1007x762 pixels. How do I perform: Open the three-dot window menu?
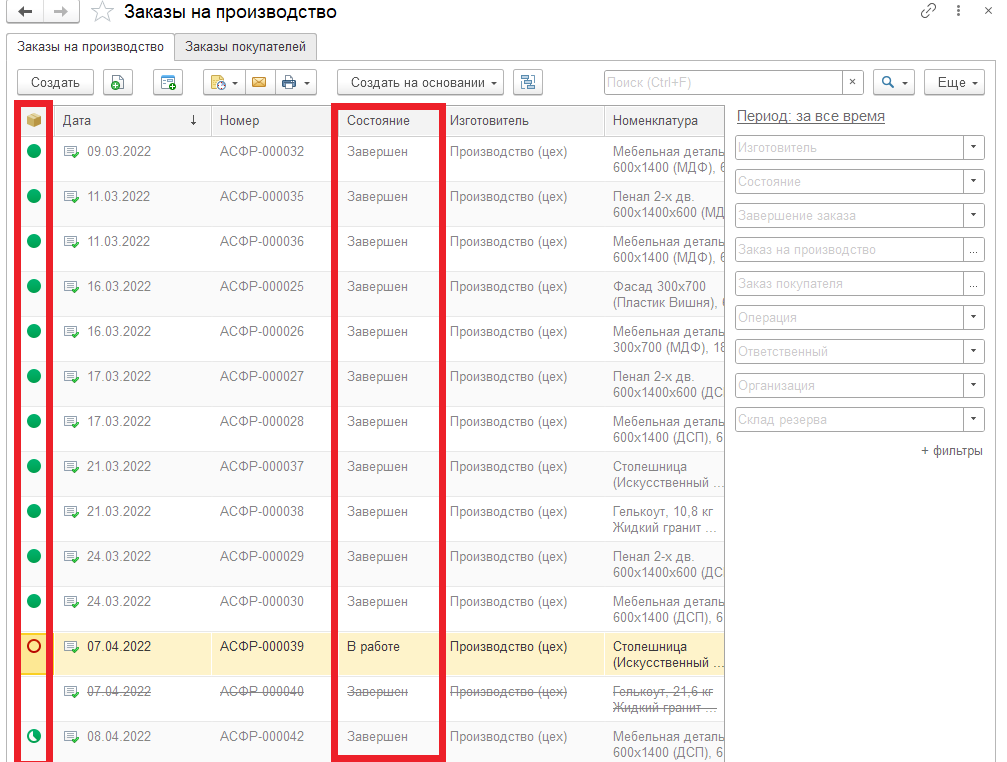tap(958, 11)
